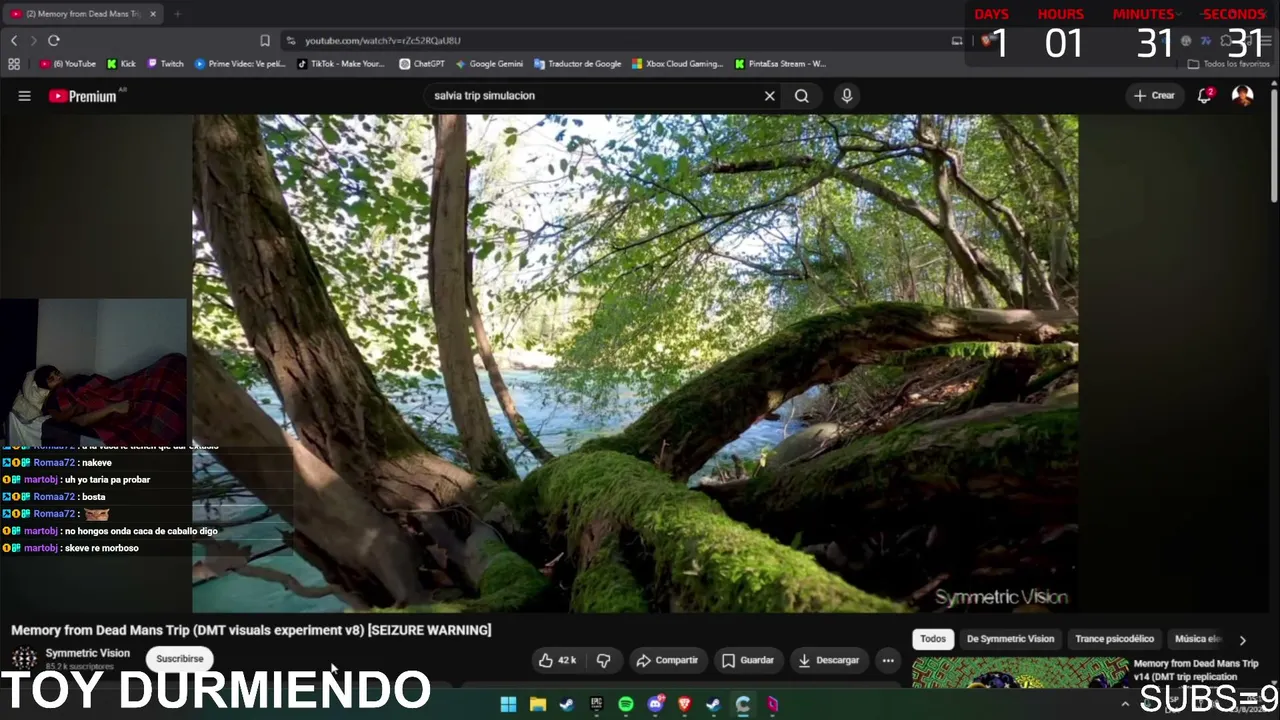Run search with the magnifier button

coord(802,96)
